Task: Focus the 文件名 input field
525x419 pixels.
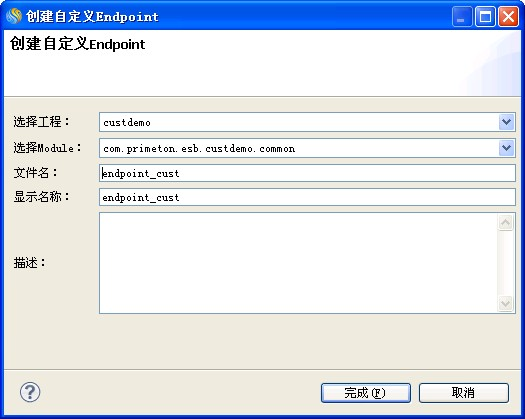Action: (x=307, y=173)
